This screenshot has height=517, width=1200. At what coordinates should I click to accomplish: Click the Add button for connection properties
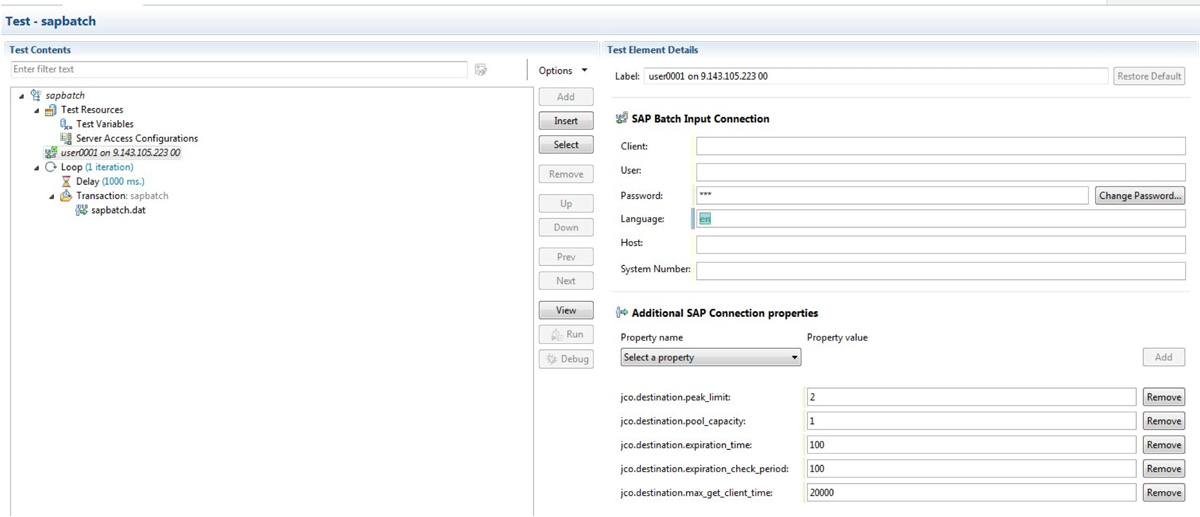[1164, 357]
